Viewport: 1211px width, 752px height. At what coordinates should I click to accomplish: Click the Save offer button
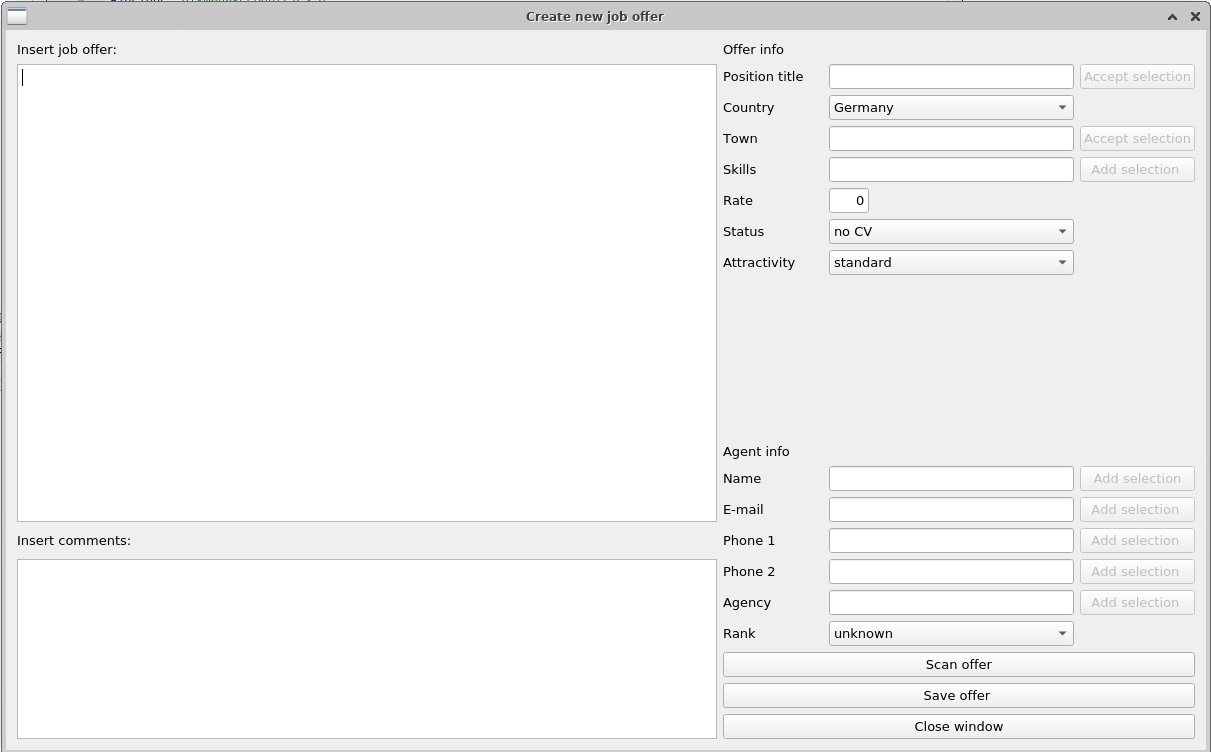click(958, 695)
